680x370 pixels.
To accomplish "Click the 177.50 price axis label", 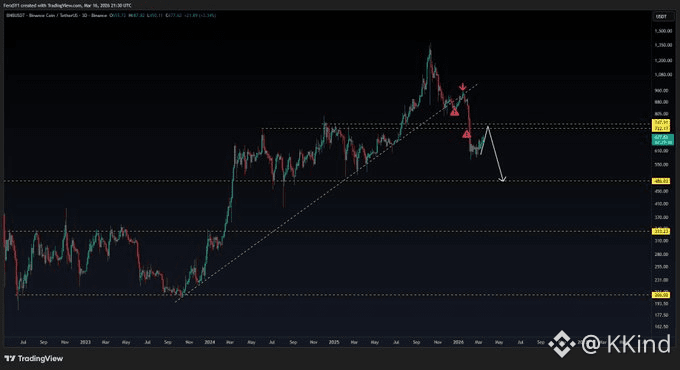I will pos(662,315).
